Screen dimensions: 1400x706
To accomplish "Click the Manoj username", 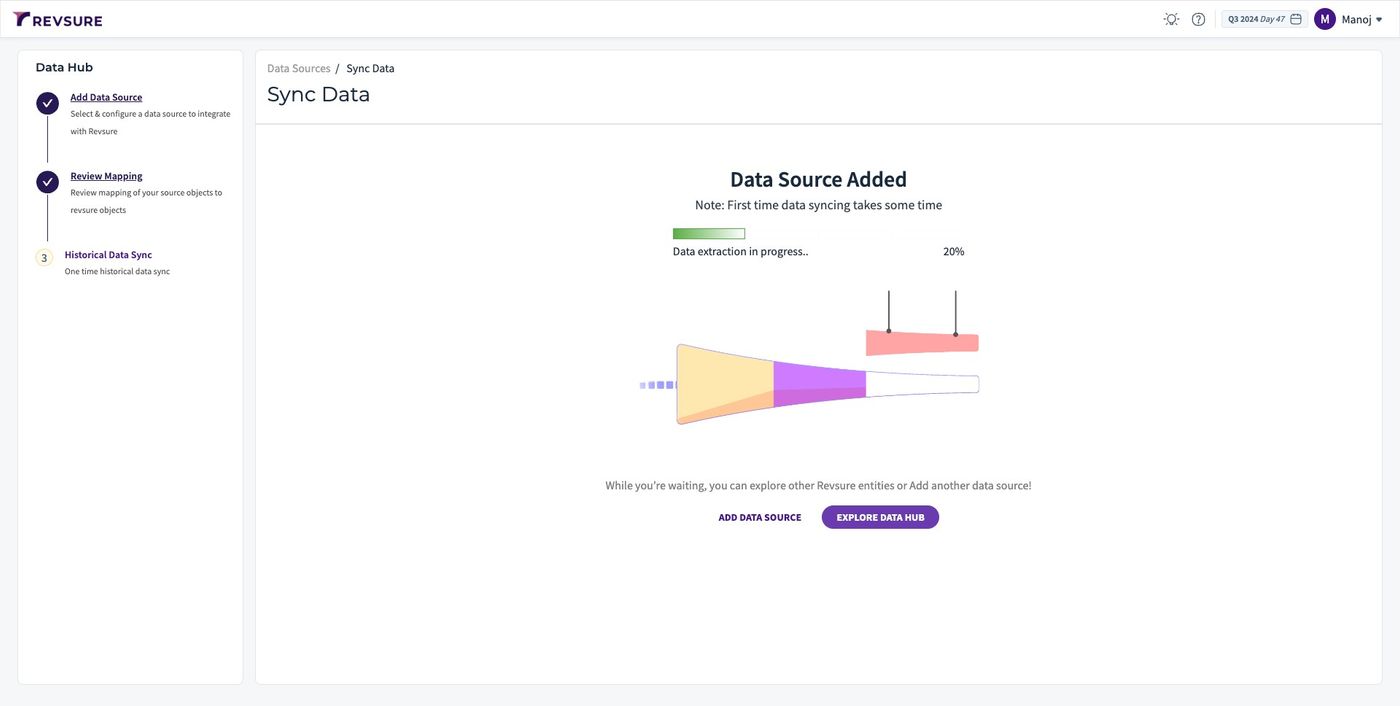I will [1356, 19].
